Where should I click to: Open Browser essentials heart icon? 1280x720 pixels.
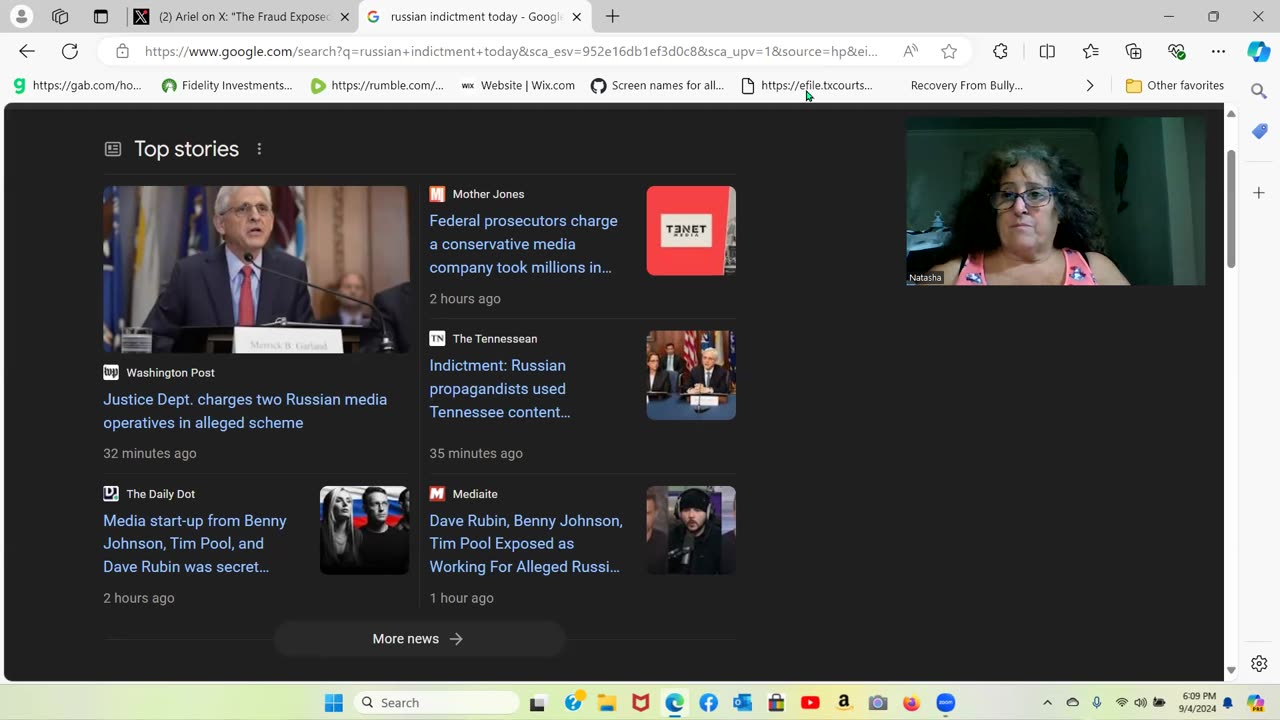(1177, 51)
